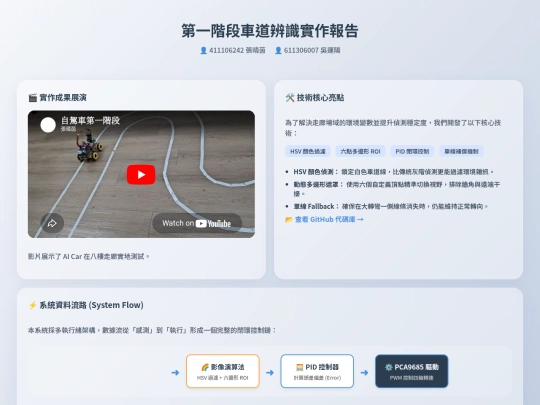Screen dimensions: 540x405
Task: Click the PID 控制器 flow box
Action: point(317,371)
